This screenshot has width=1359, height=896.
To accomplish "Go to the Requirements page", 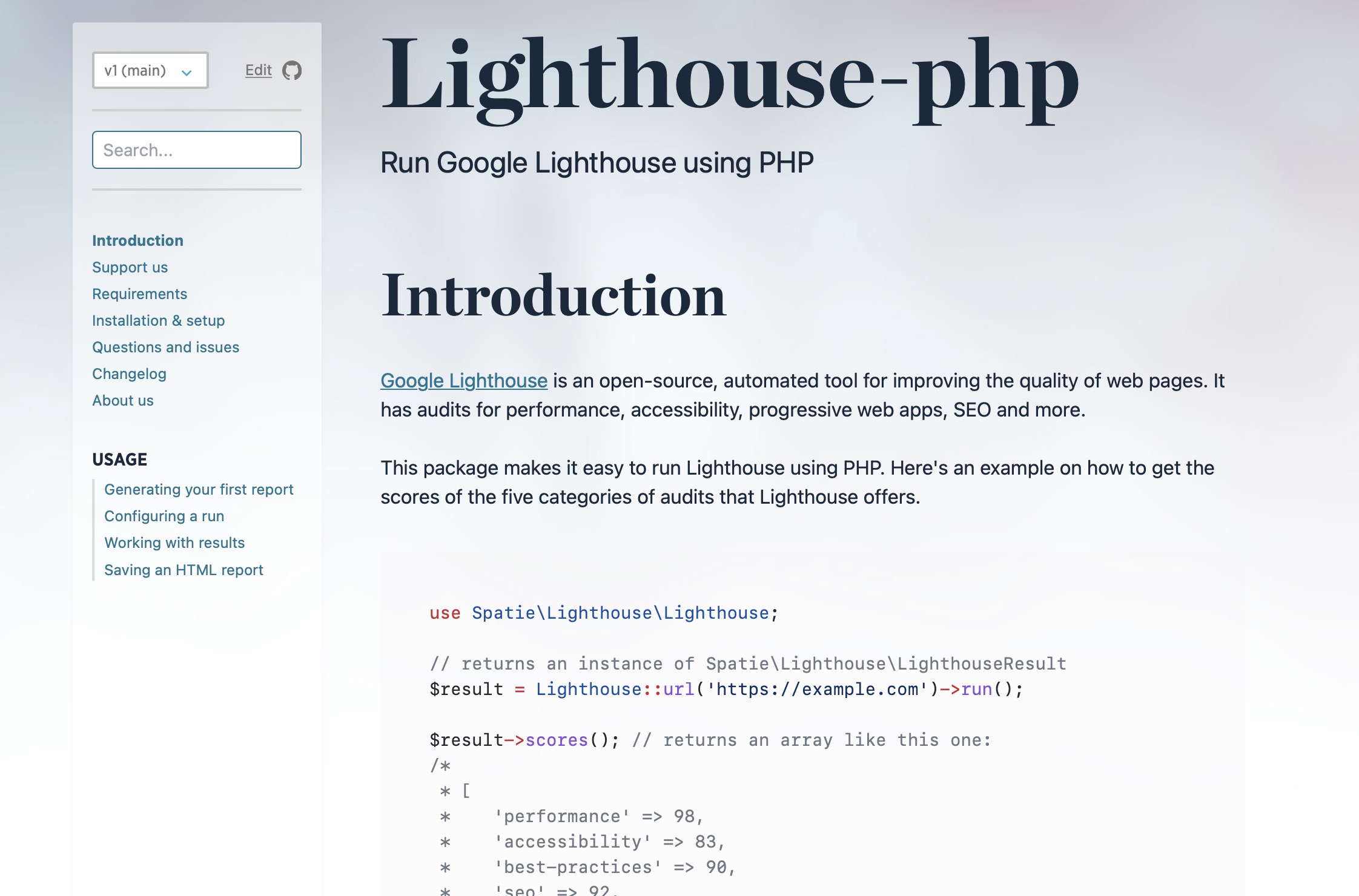I will tap(139, 294).
